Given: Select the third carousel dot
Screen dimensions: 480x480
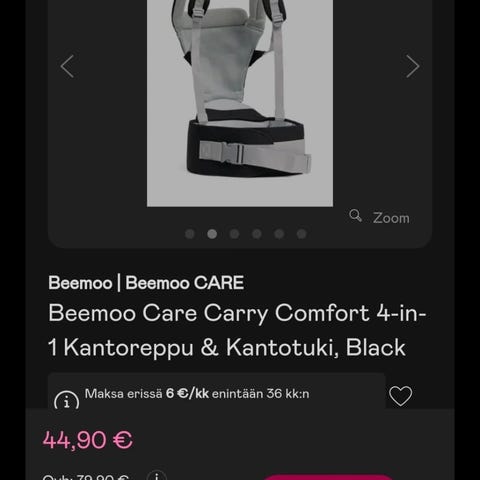Looking at the screenshot, I should click(234, 234).
